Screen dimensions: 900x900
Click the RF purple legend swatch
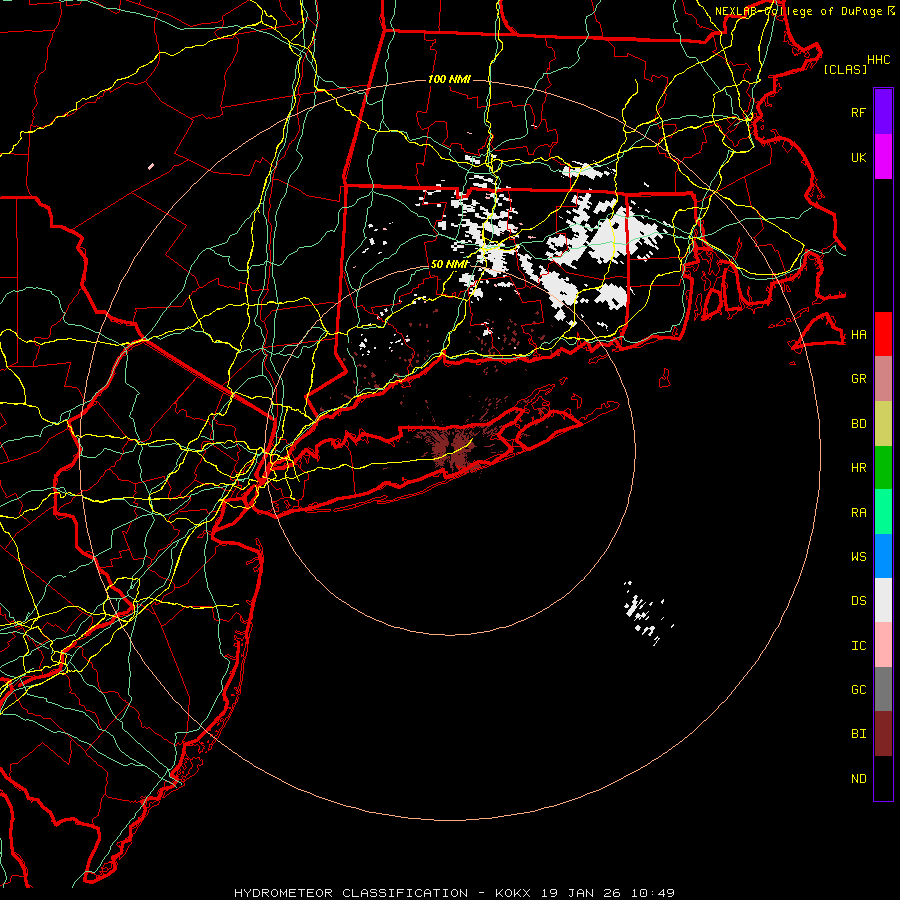[x=883, y=112]
